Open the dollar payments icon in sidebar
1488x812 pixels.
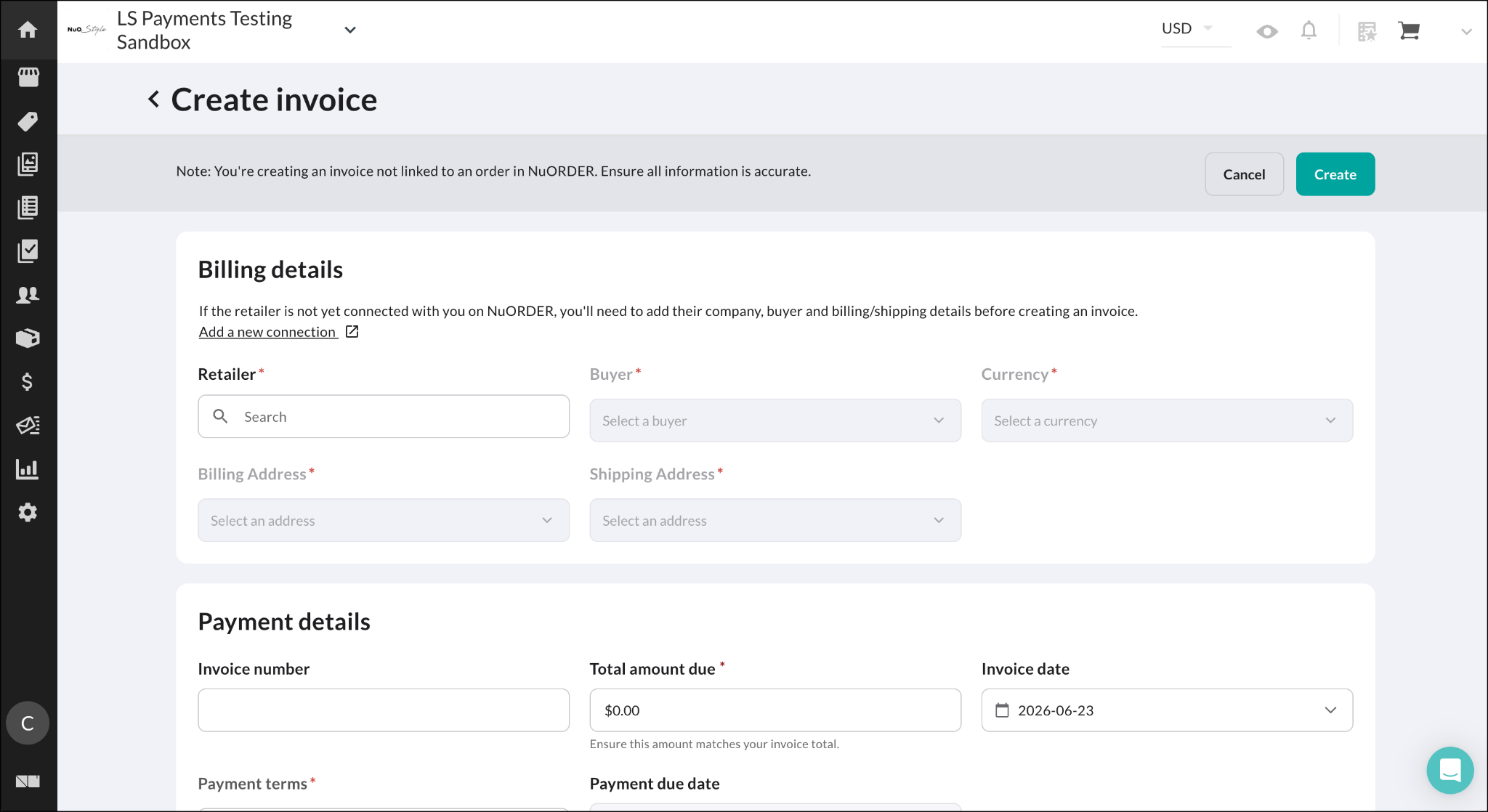pos(28,382)
